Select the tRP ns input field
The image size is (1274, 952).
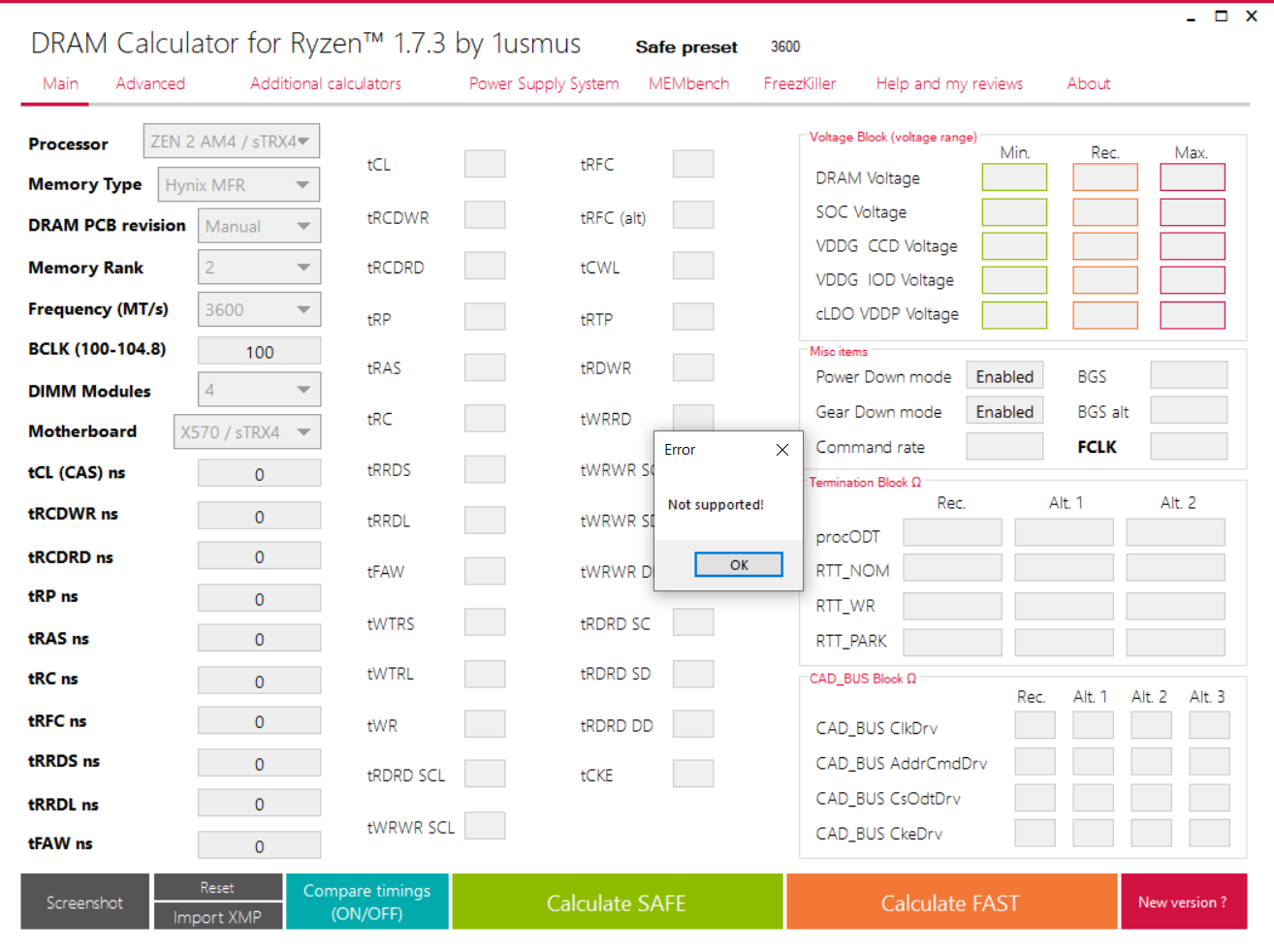[x=259, y=598]
